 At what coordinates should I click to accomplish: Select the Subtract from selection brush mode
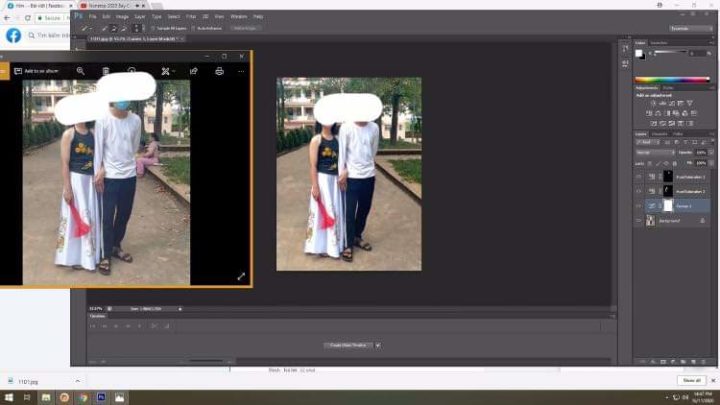(x=124, y=28)
